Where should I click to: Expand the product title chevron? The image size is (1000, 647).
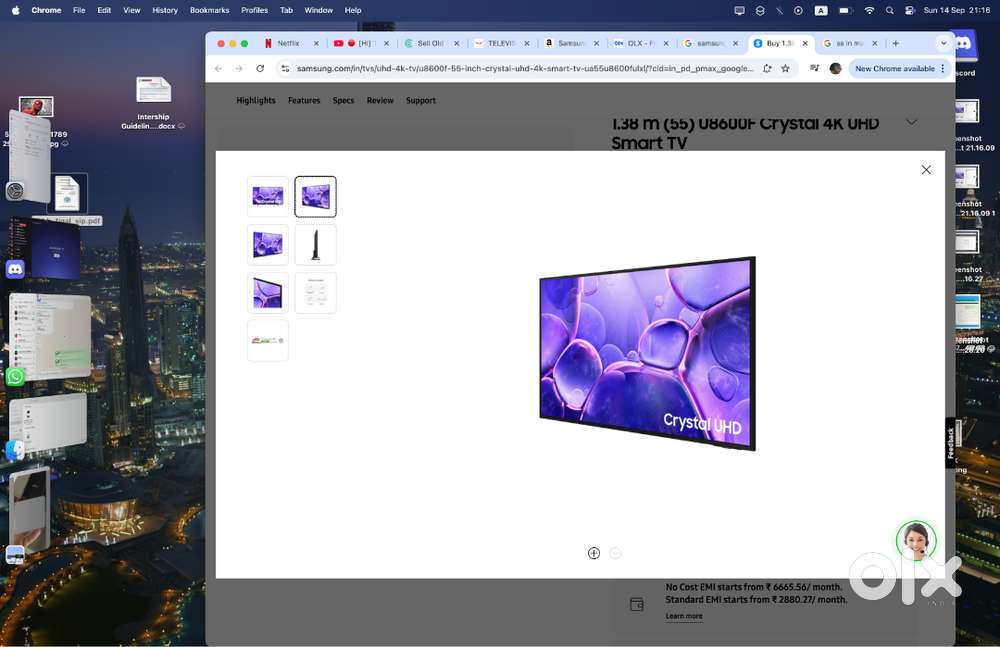911,123
